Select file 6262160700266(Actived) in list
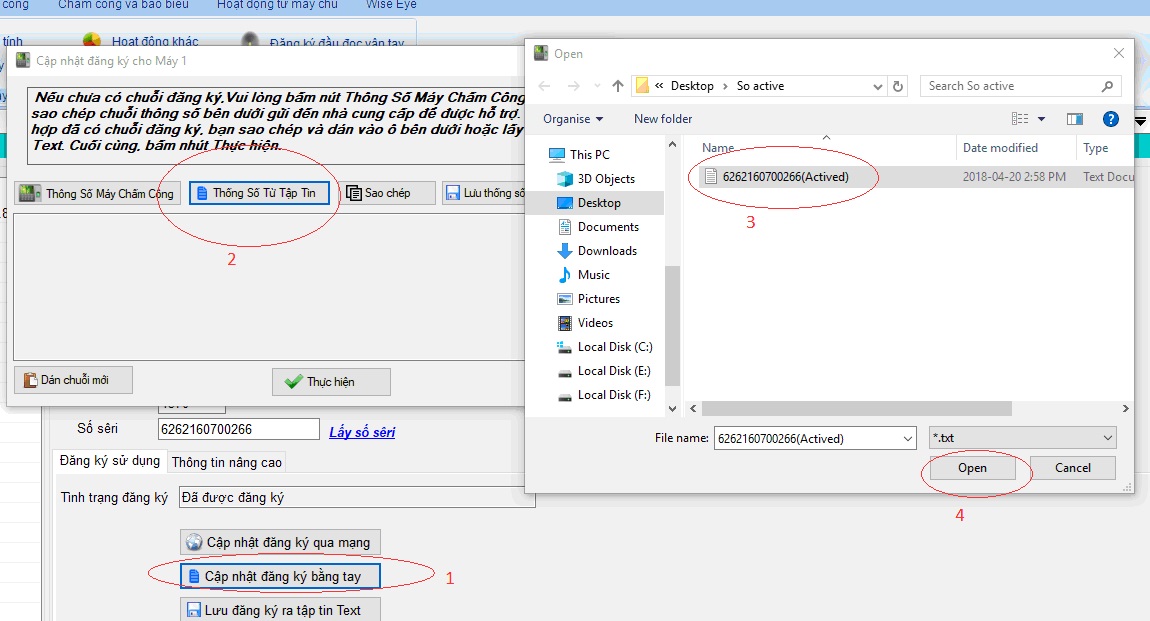The image size is (1150, 621). tap(784, 177)
